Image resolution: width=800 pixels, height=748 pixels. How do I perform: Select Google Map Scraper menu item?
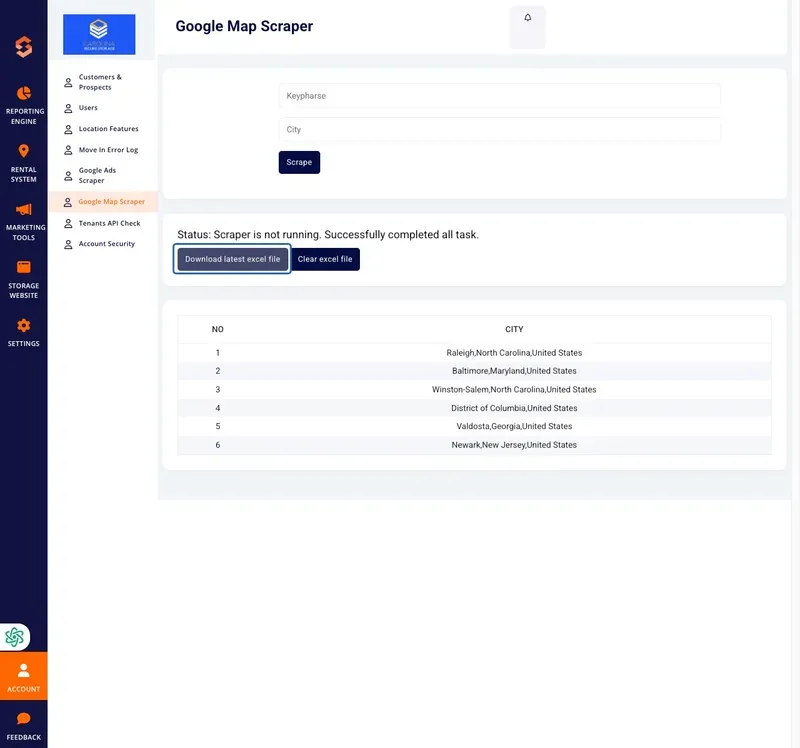[x=103, y=202]
